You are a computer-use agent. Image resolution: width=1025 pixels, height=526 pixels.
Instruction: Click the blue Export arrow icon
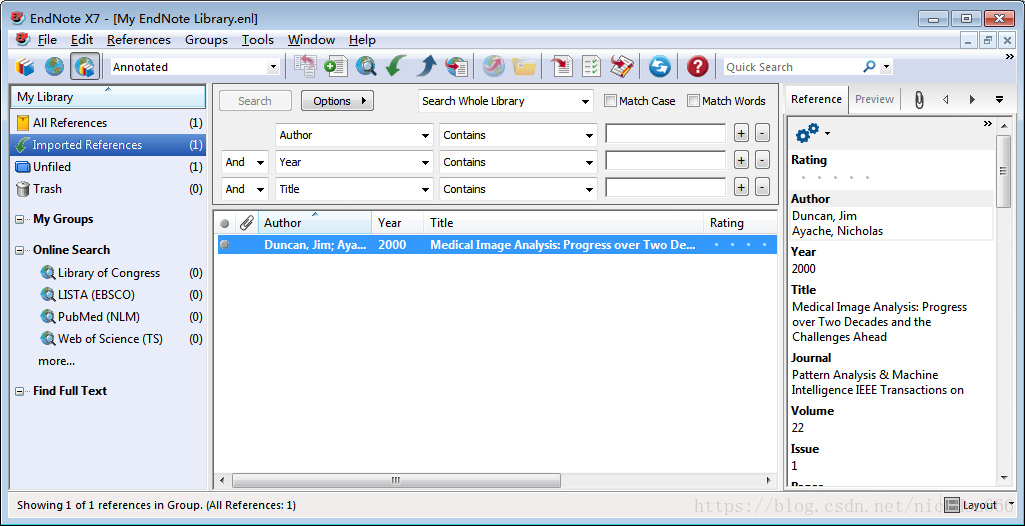pyautogui.click(x=426, y=67)
